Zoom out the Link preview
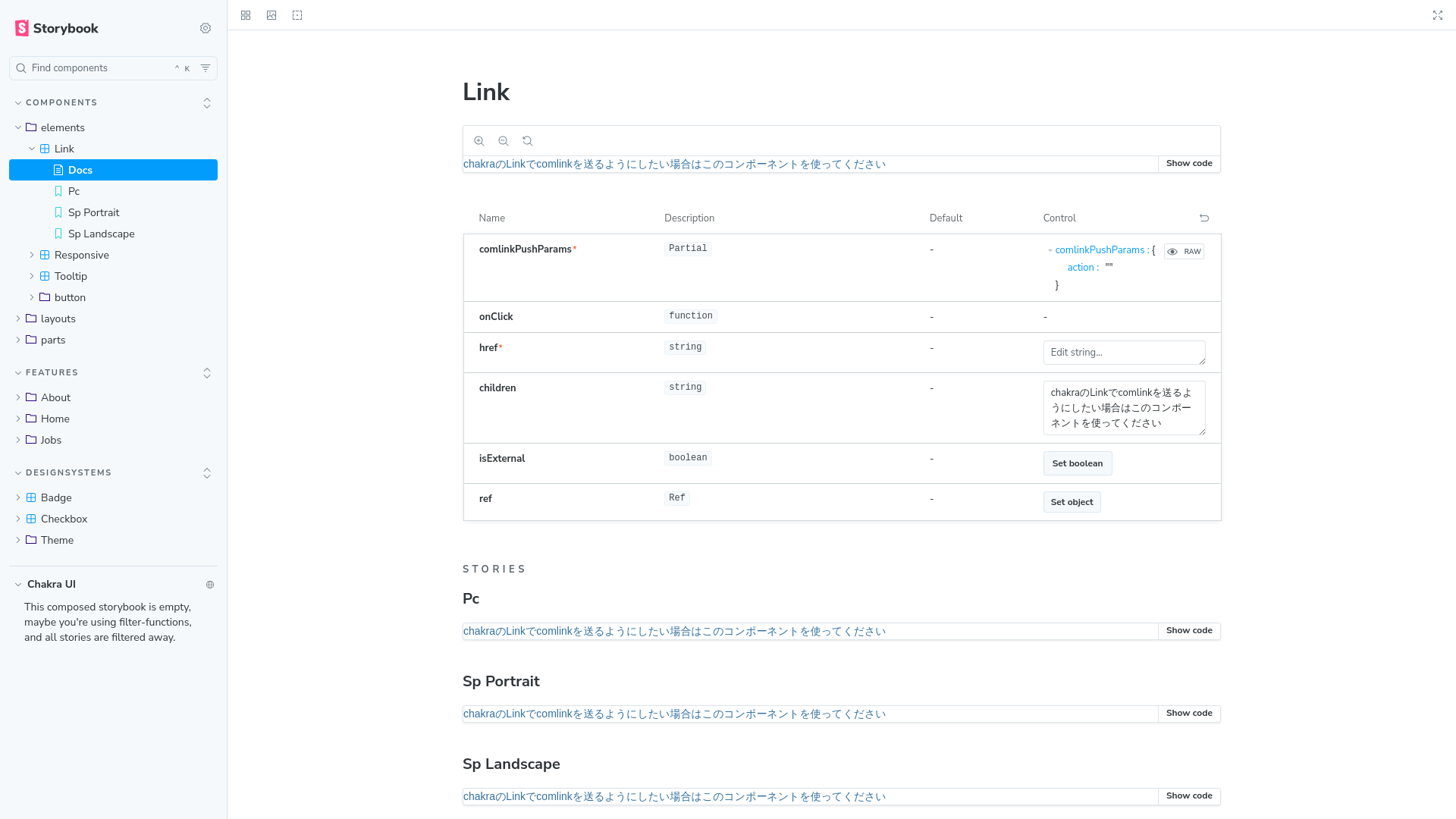Viewport: 1456px width, 819px height. [504, 141]
